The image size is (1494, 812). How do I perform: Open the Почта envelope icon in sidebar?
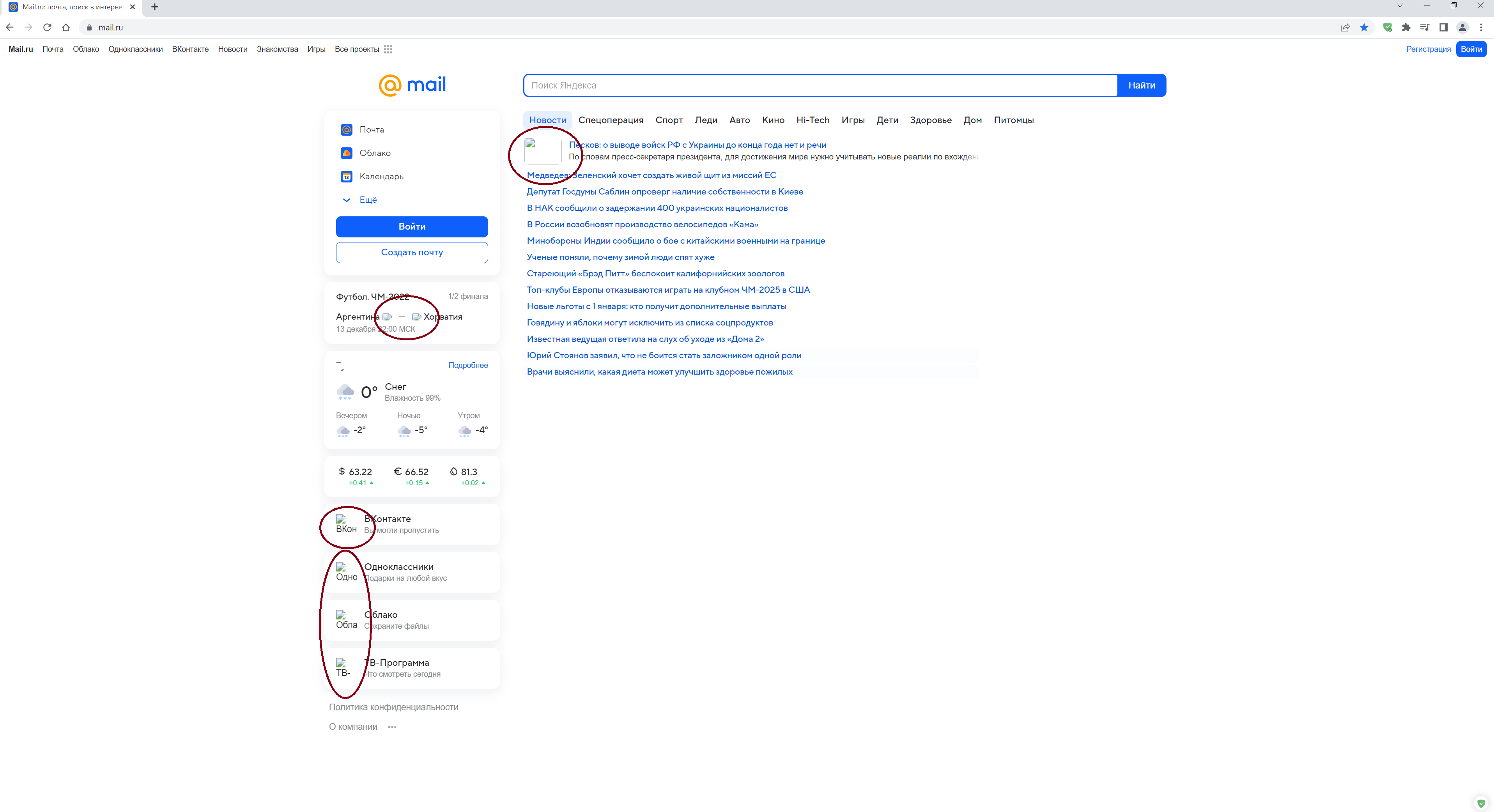(346, 129)
